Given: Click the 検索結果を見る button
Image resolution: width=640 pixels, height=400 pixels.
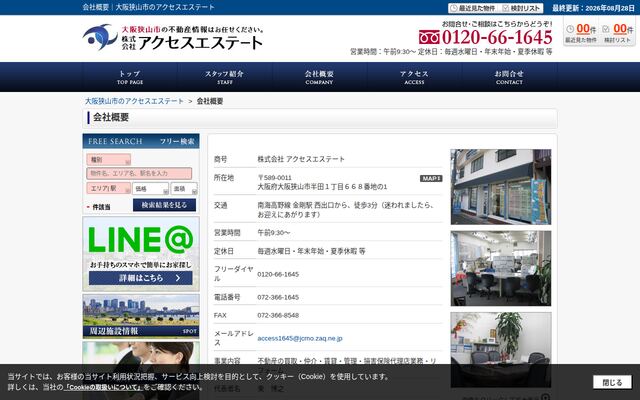Looking at the screenshot, I should [164, 205].
